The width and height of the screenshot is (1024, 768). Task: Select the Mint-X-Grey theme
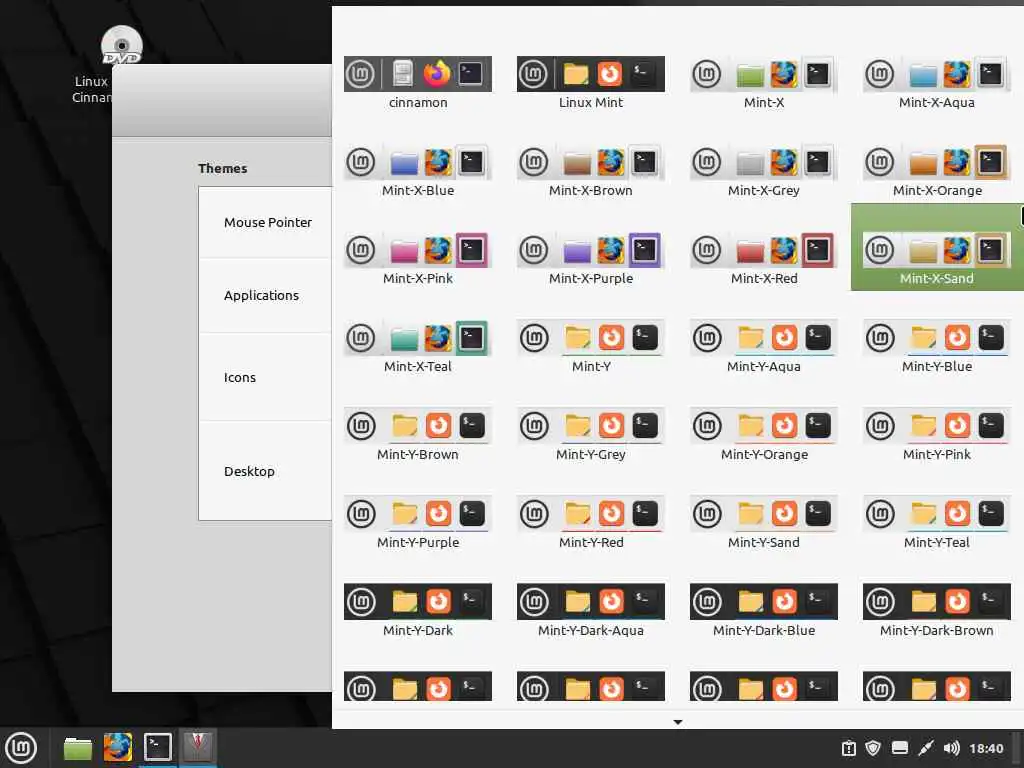coord(763,170)
